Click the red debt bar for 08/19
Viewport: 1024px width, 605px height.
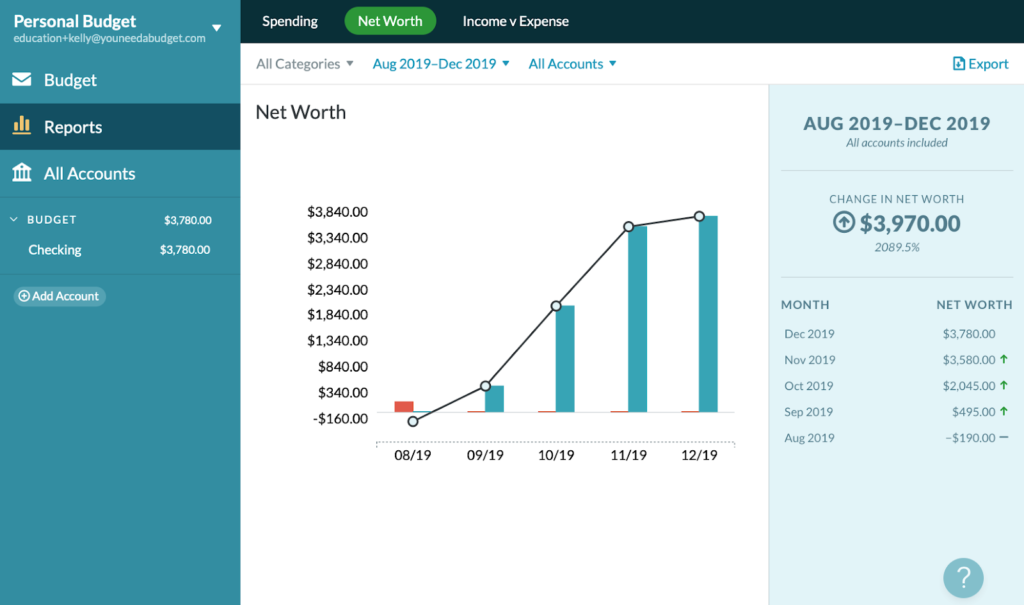(404, 406)
